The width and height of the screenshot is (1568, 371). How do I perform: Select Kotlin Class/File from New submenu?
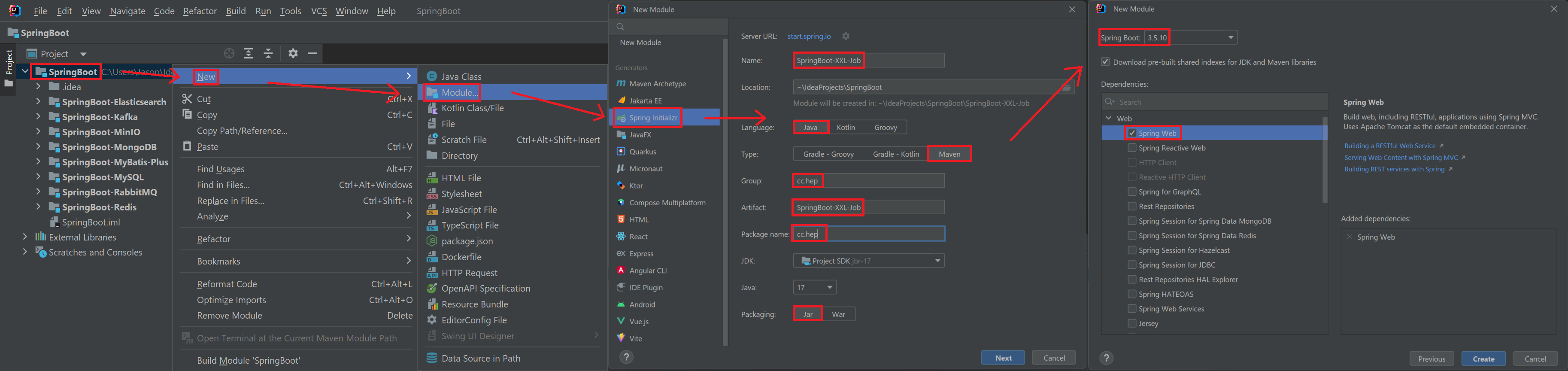click(472, 109)
